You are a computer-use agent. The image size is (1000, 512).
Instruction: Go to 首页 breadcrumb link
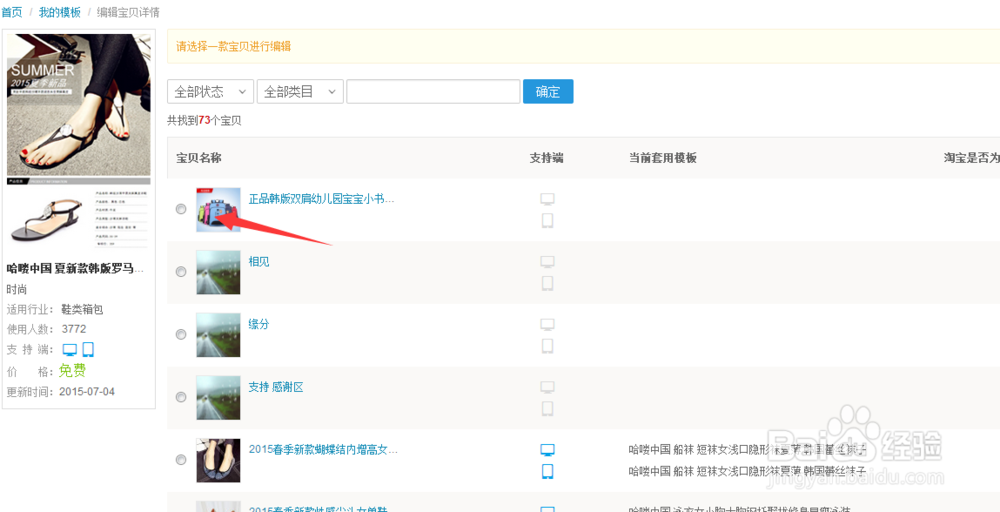click(11, 11)
